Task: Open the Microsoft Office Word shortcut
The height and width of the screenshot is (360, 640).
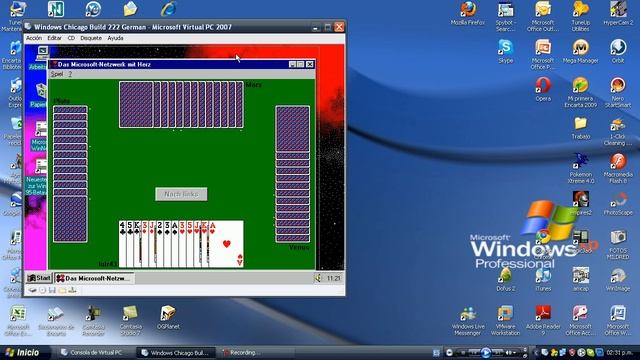Action: click(x=618, y=321)
